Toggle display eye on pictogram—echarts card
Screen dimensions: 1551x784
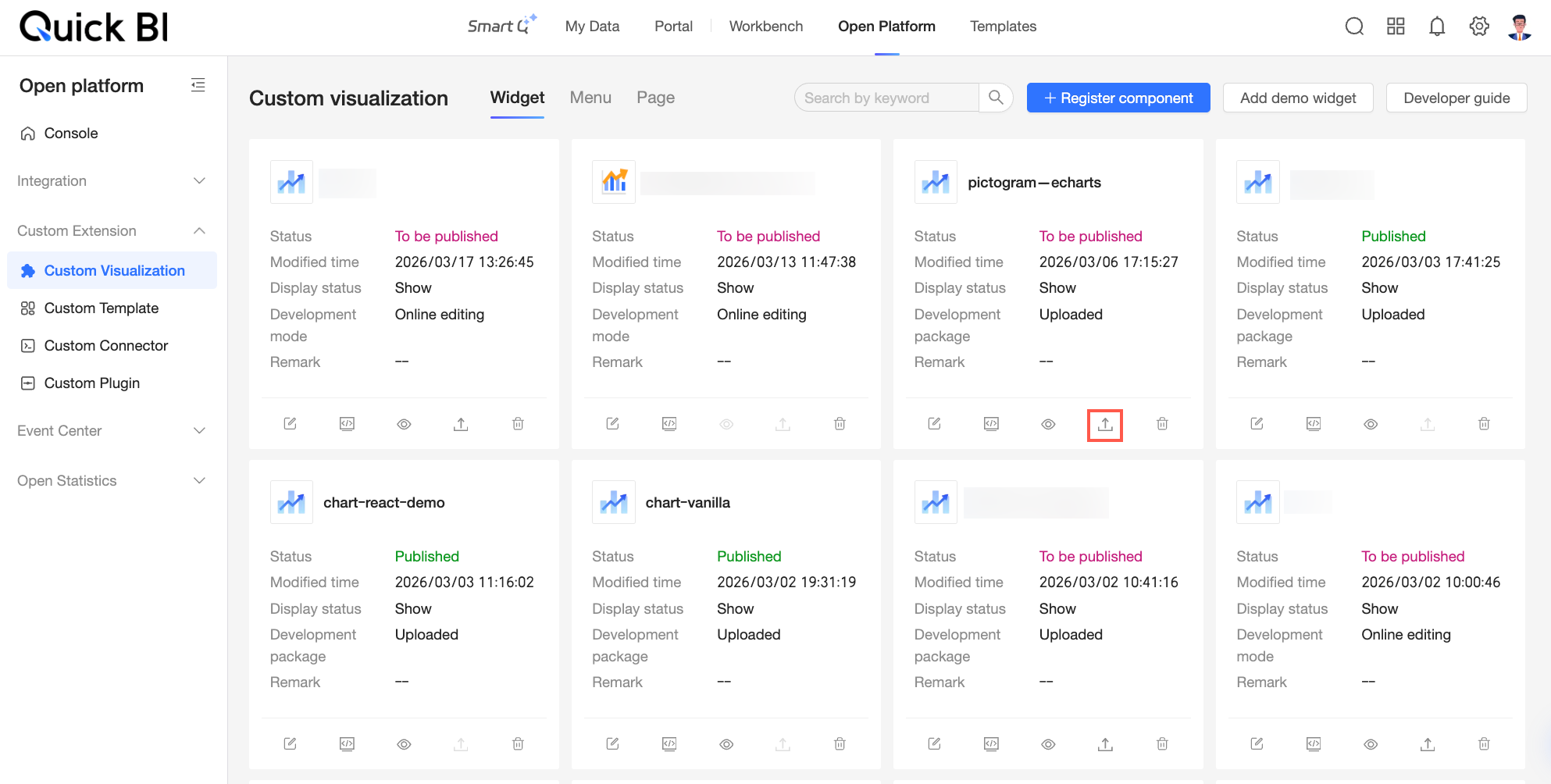(1048, 424)
